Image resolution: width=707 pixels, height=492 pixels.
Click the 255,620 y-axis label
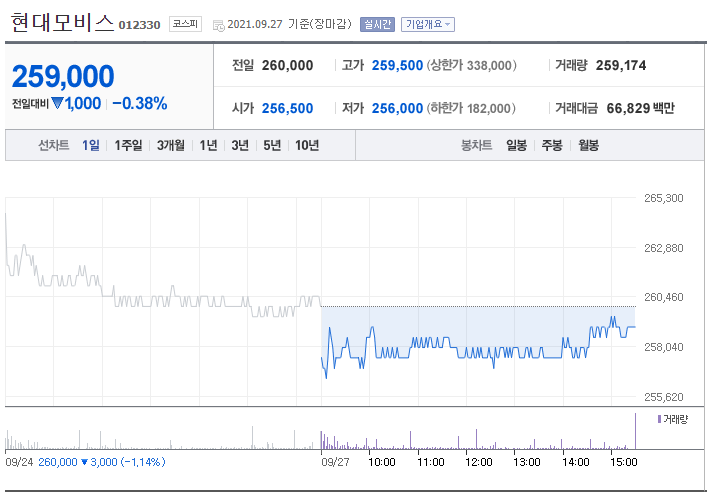[664, 397]
